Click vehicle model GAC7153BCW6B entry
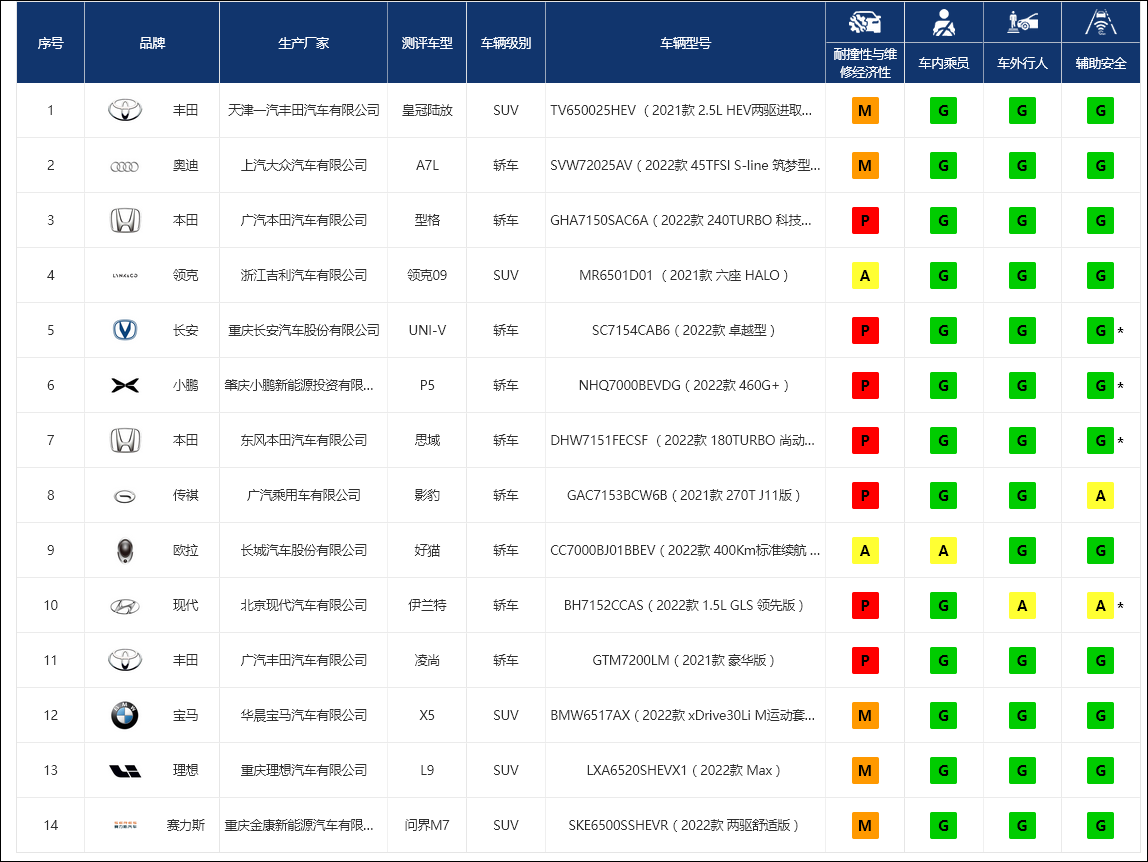The height and width of the screenshot is (862, 1148). pos(683,496)
